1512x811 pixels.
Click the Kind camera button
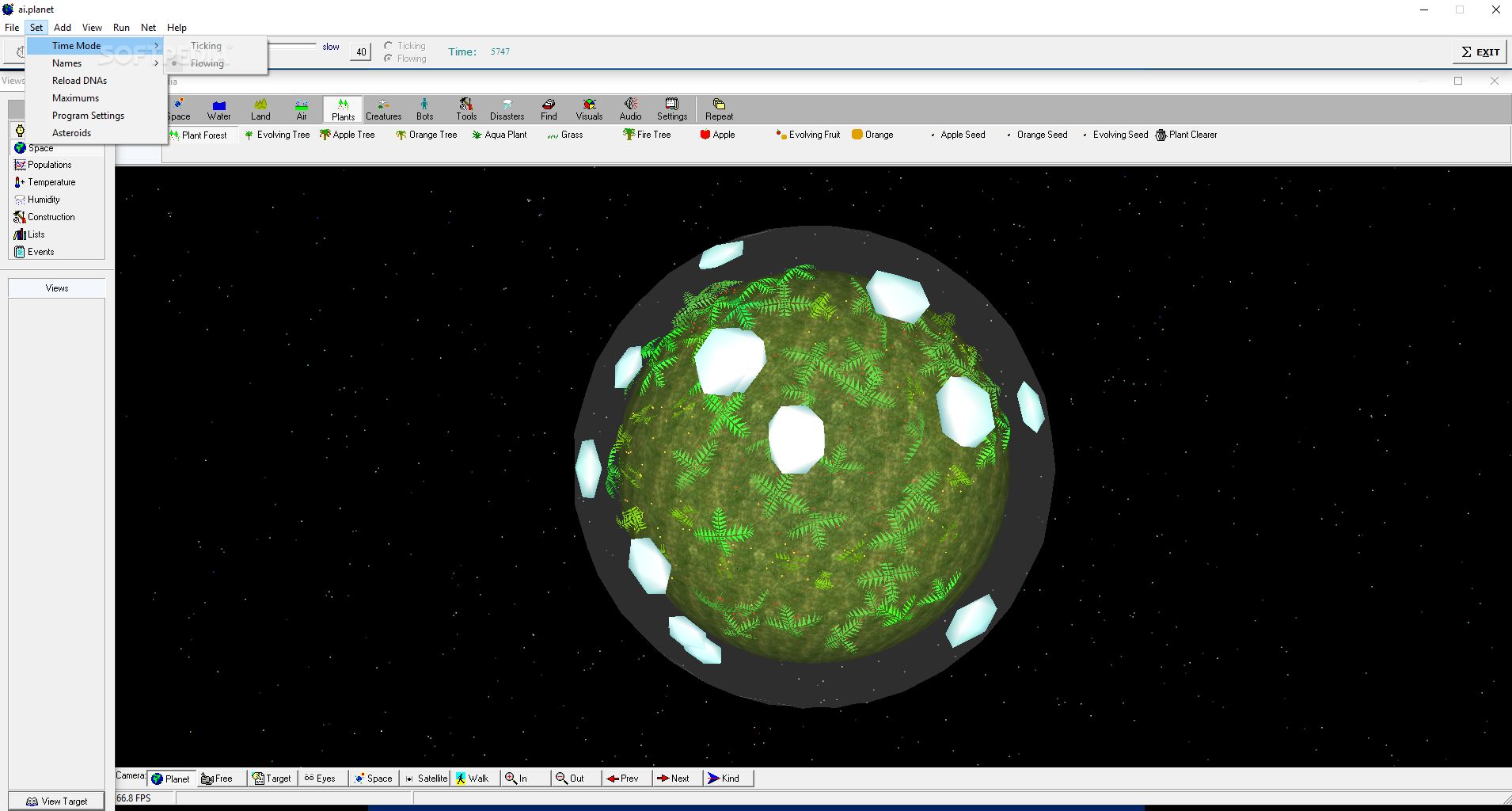pos(728,779)
